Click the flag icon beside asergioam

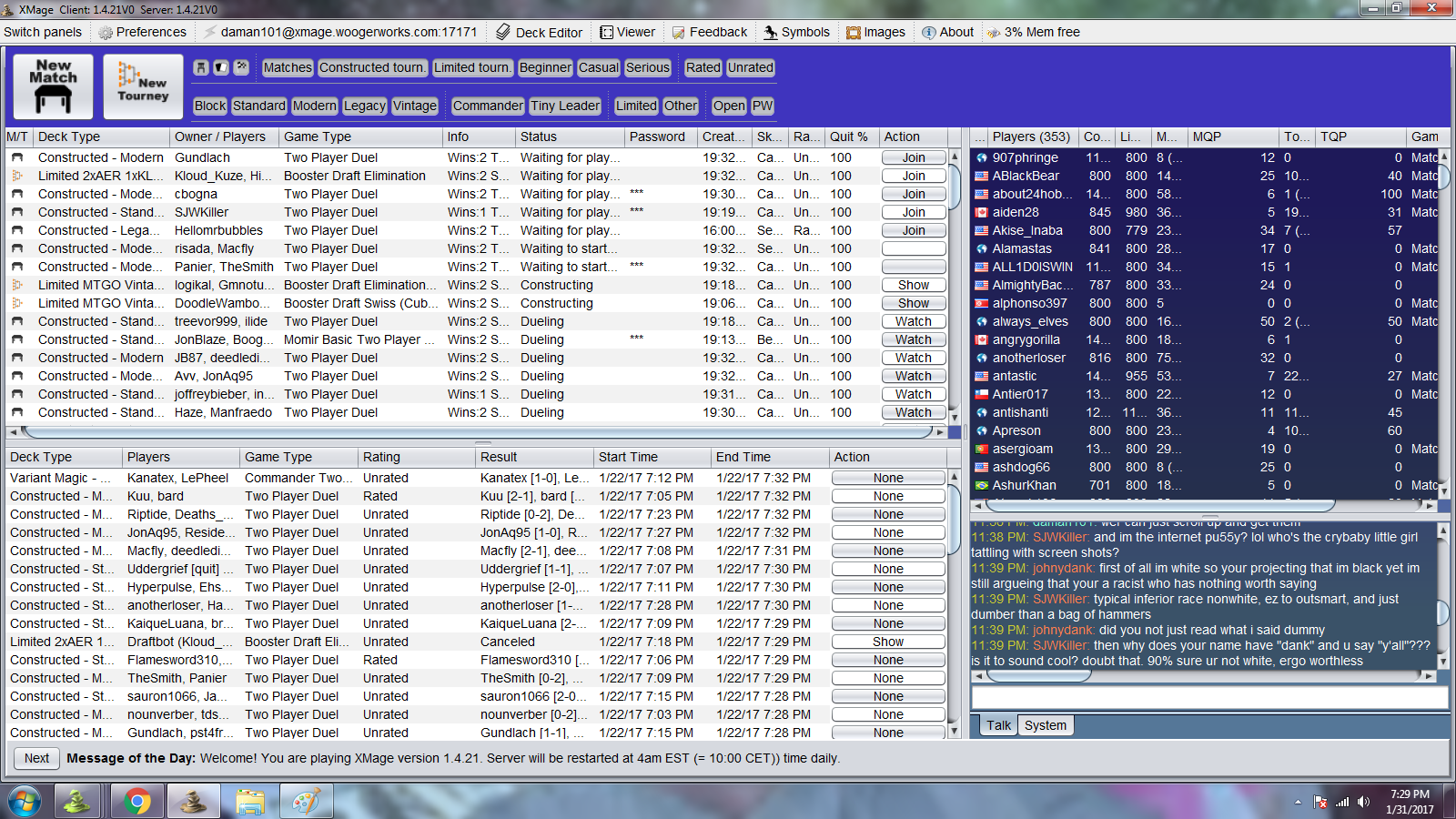coord(981,449)
